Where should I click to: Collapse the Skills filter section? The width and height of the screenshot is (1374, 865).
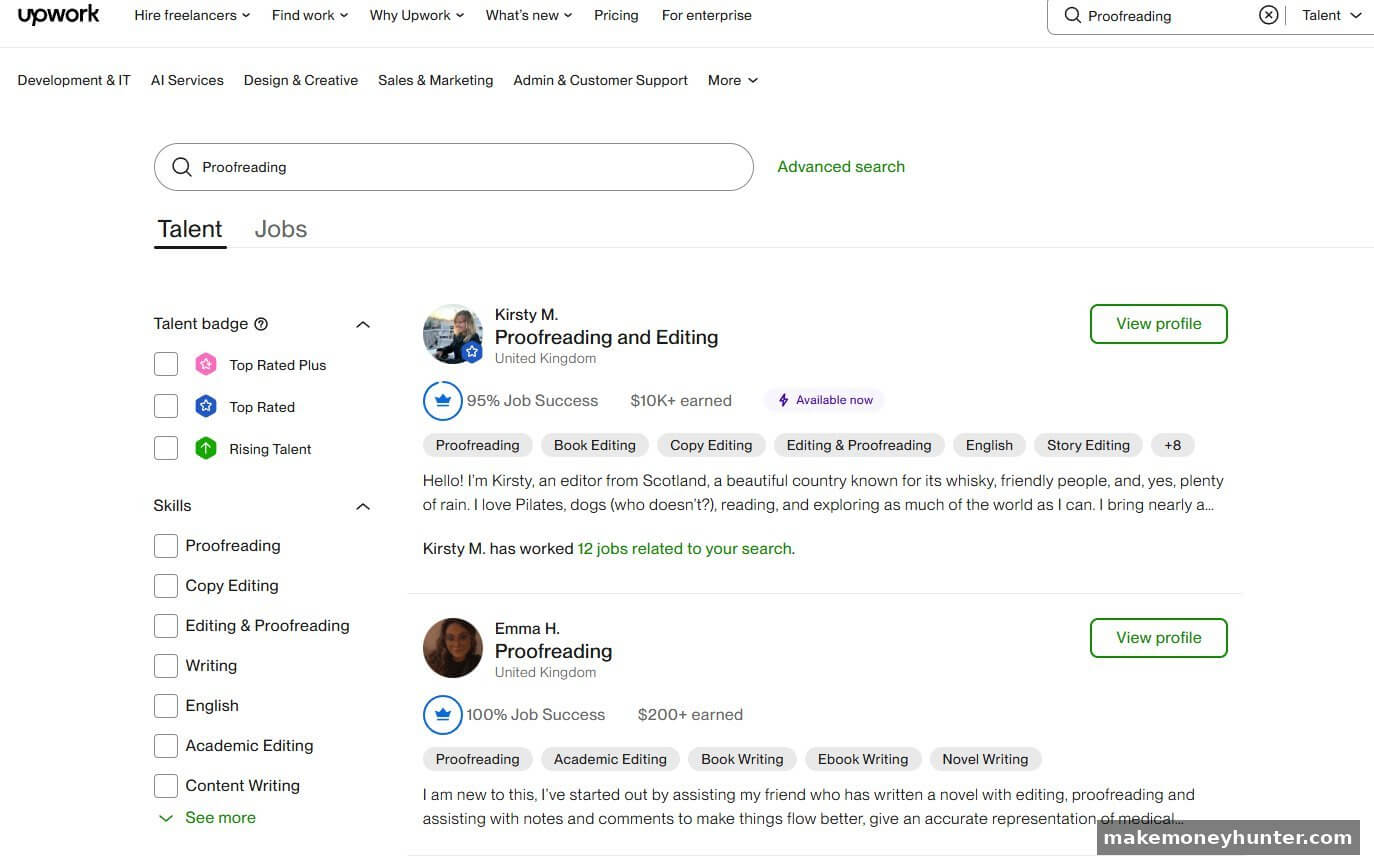pyautogui.click(x=363, y=506)
